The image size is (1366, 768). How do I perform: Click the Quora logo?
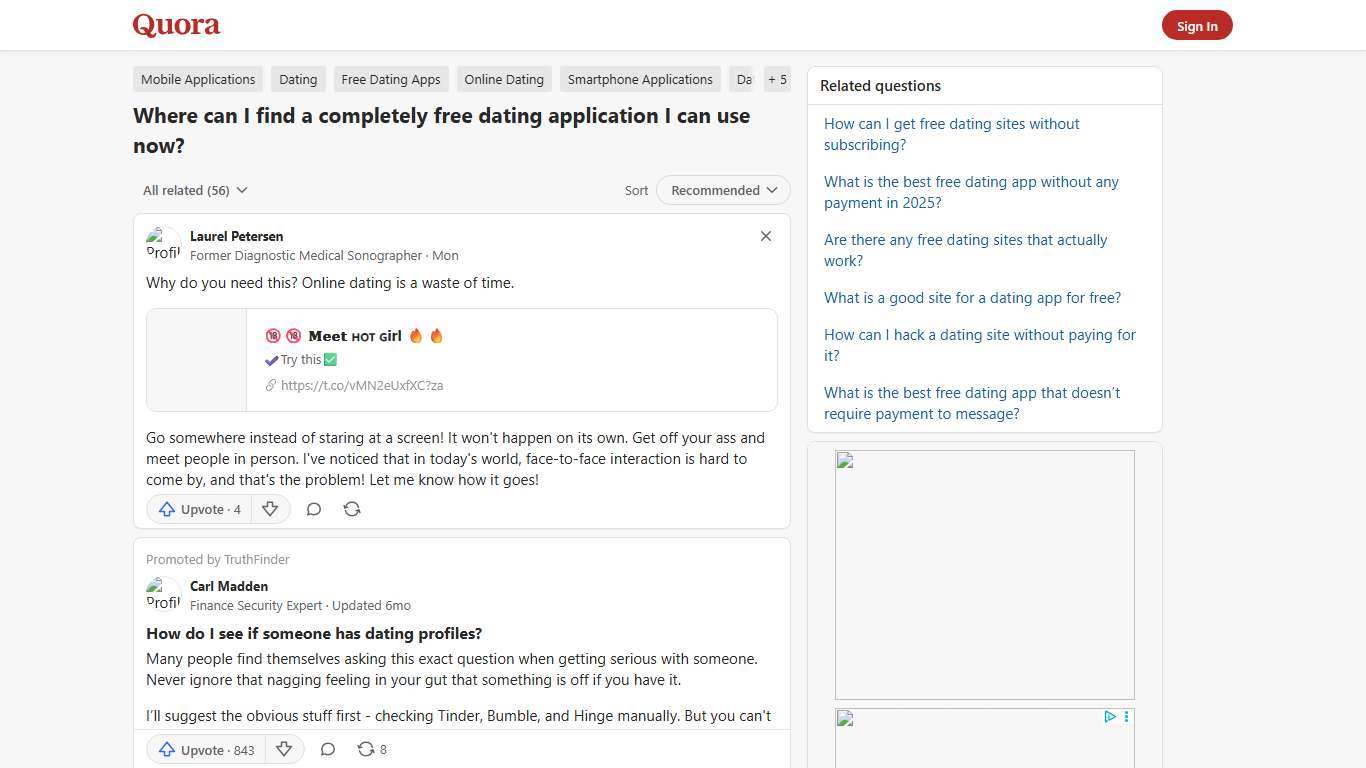click(175, 24)
